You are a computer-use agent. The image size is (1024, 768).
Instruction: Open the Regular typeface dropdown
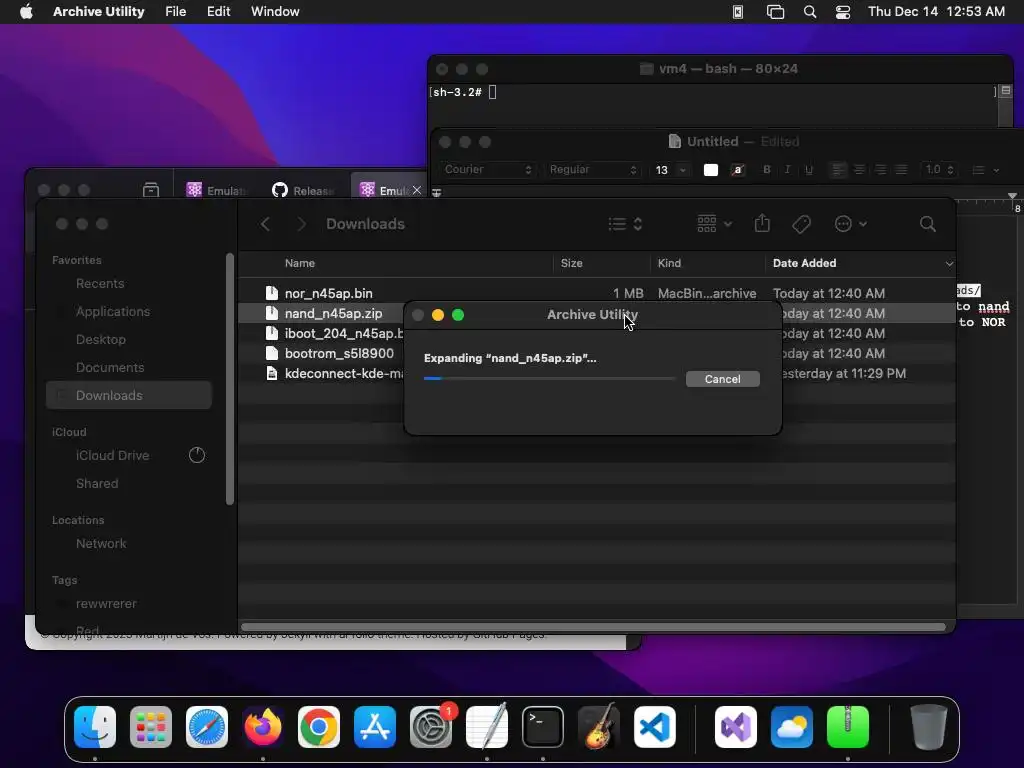tap(592, 170)
